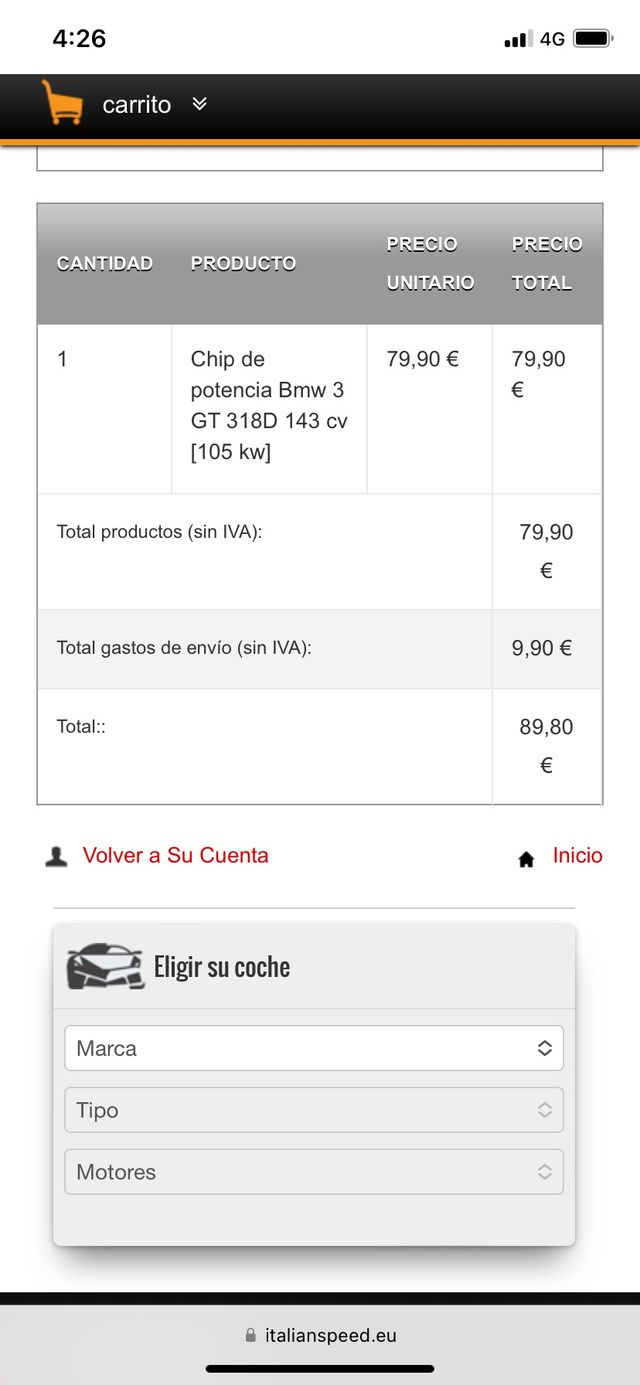Screen dimensions: 640x1385
Task: Select the Chip de potencia Bmw product
Action: coord(269,405)
